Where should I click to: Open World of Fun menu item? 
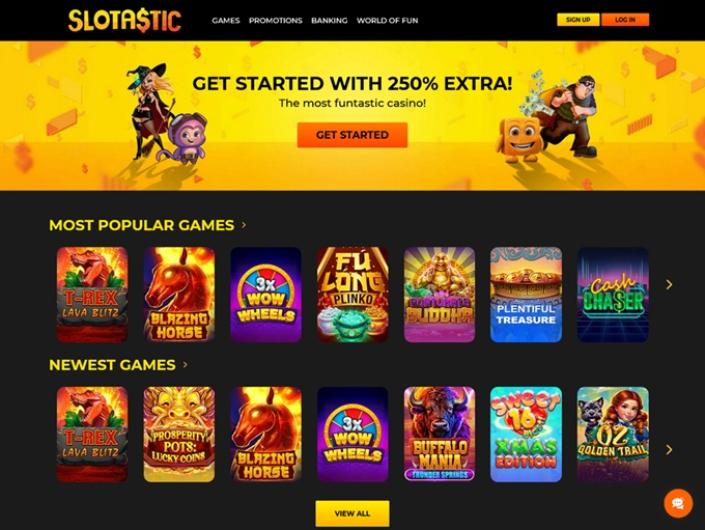click(387, 21)
